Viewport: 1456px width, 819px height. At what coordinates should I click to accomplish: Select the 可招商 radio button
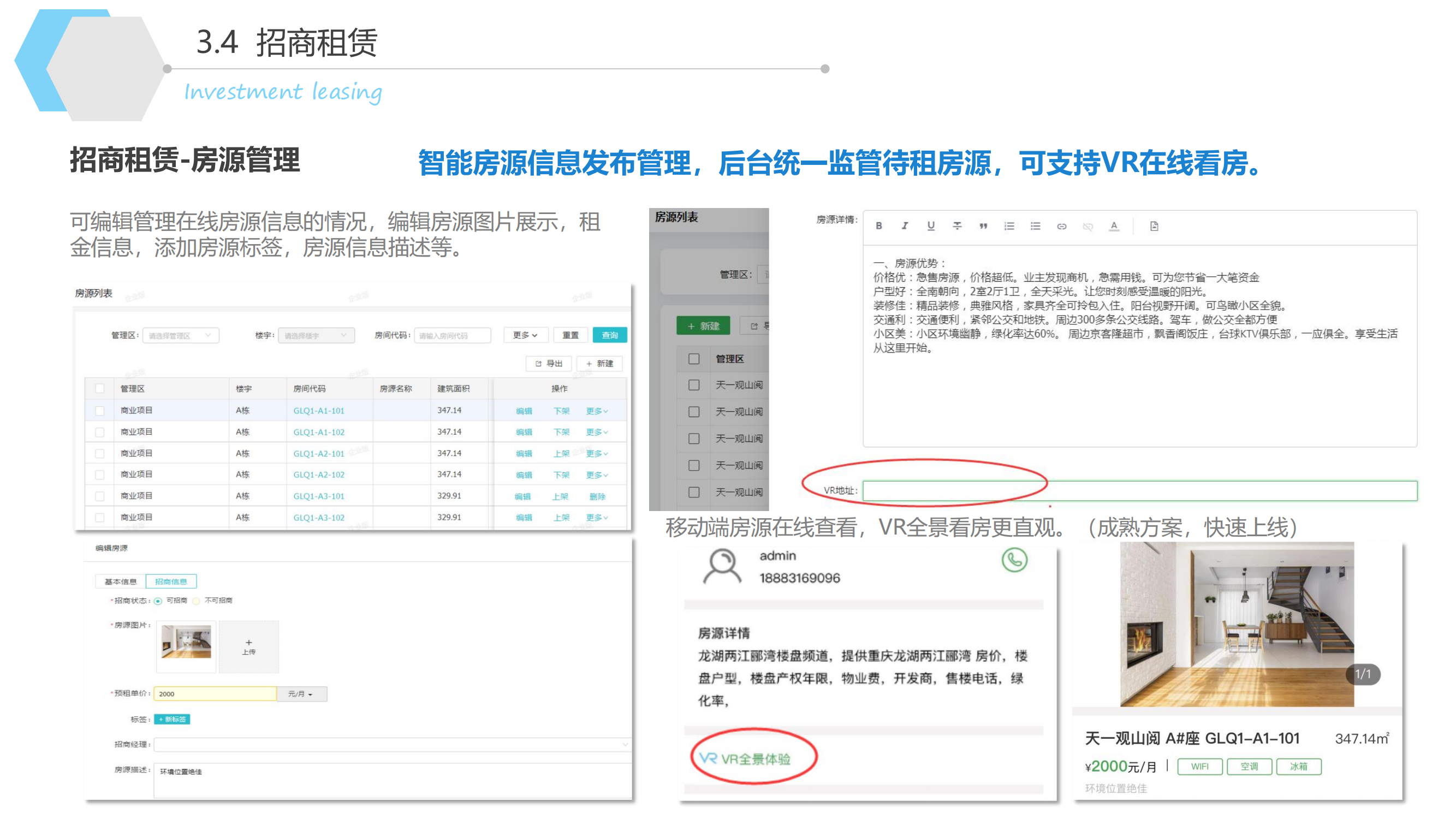[158, 601]
